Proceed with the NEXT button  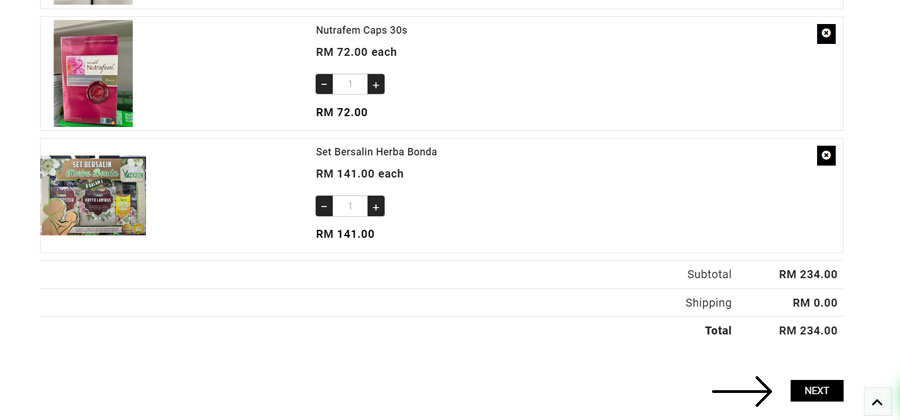point(817,391)
